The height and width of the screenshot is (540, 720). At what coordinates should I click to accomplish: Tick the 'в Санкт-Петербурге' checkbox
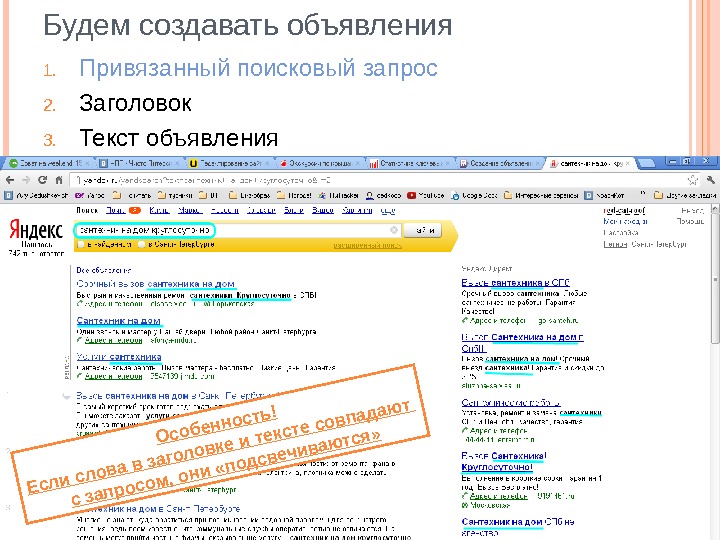[142, 244]
